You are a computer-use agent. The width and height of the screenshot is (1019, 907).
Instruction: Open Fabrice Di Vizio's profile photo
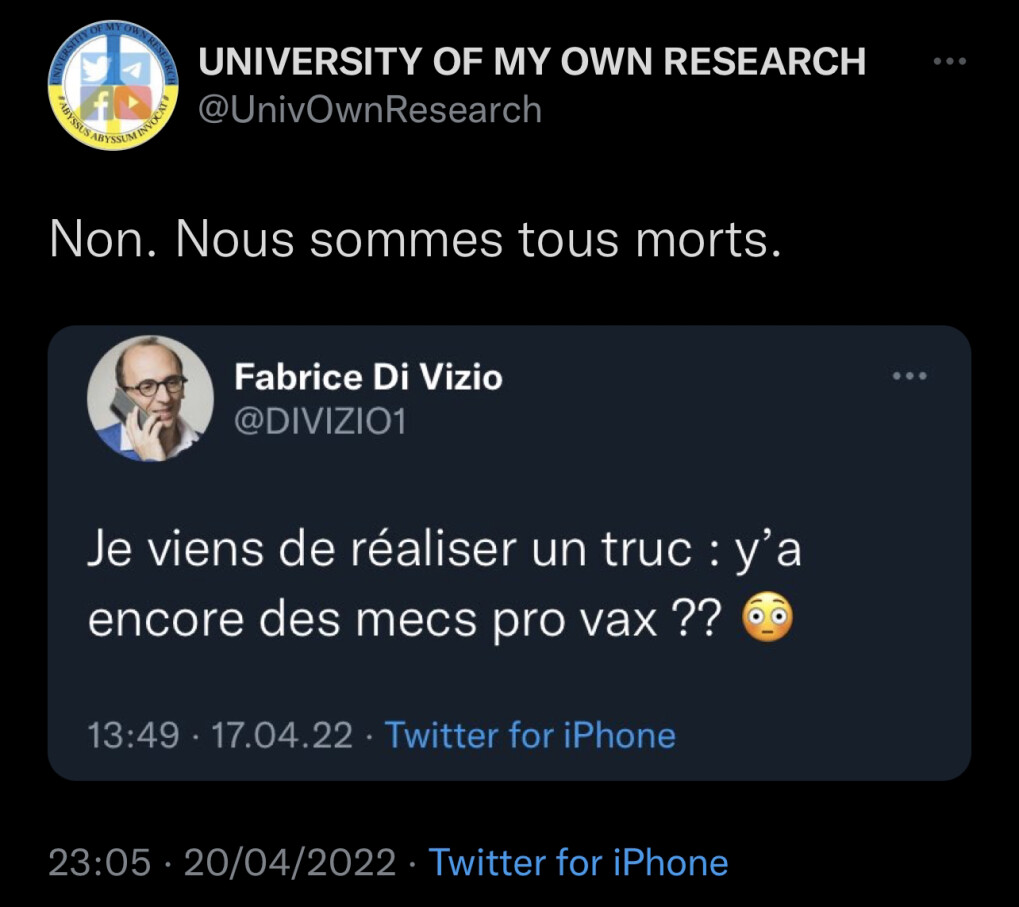(151, 398)
